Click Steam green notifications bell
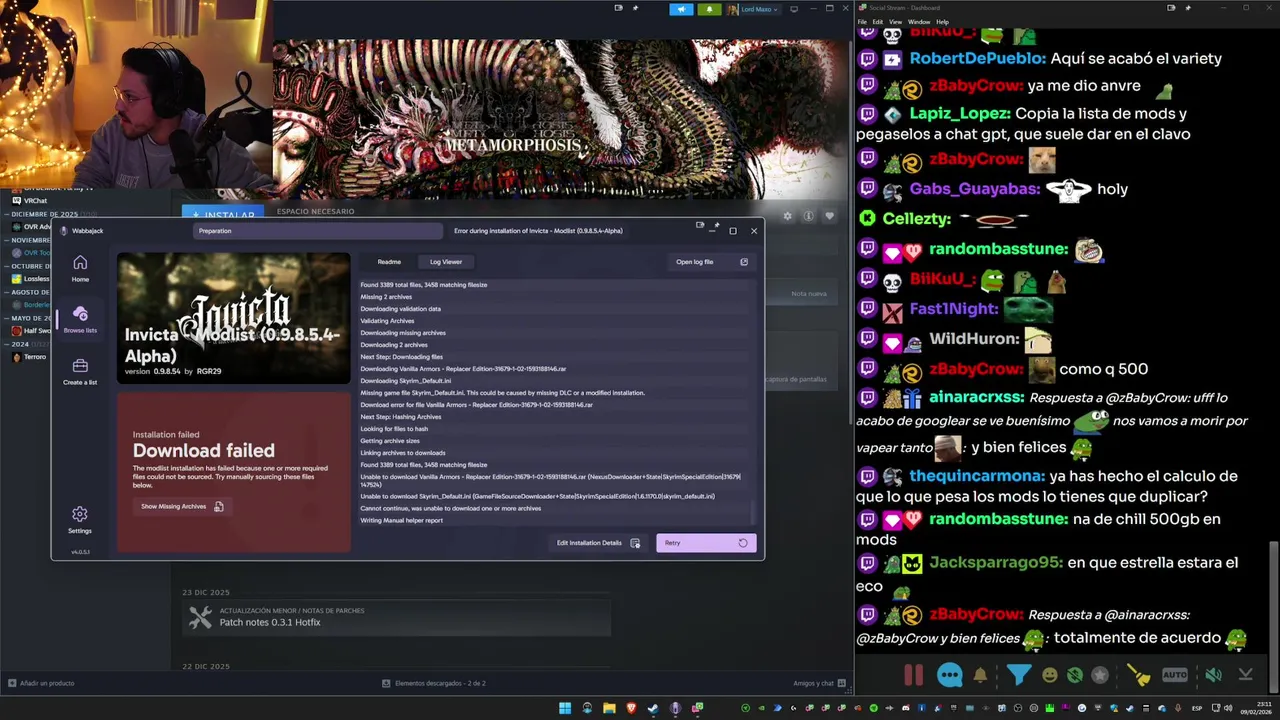The image size is (1280, 720). (709, 9)
